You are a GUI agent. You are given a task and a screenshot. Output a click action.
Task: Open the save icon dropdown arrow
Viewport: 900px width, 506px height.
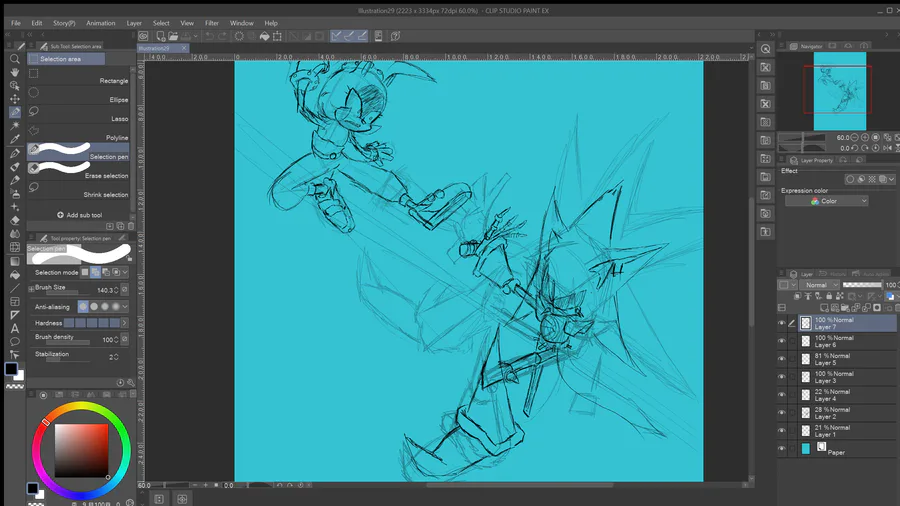point(196,36)
